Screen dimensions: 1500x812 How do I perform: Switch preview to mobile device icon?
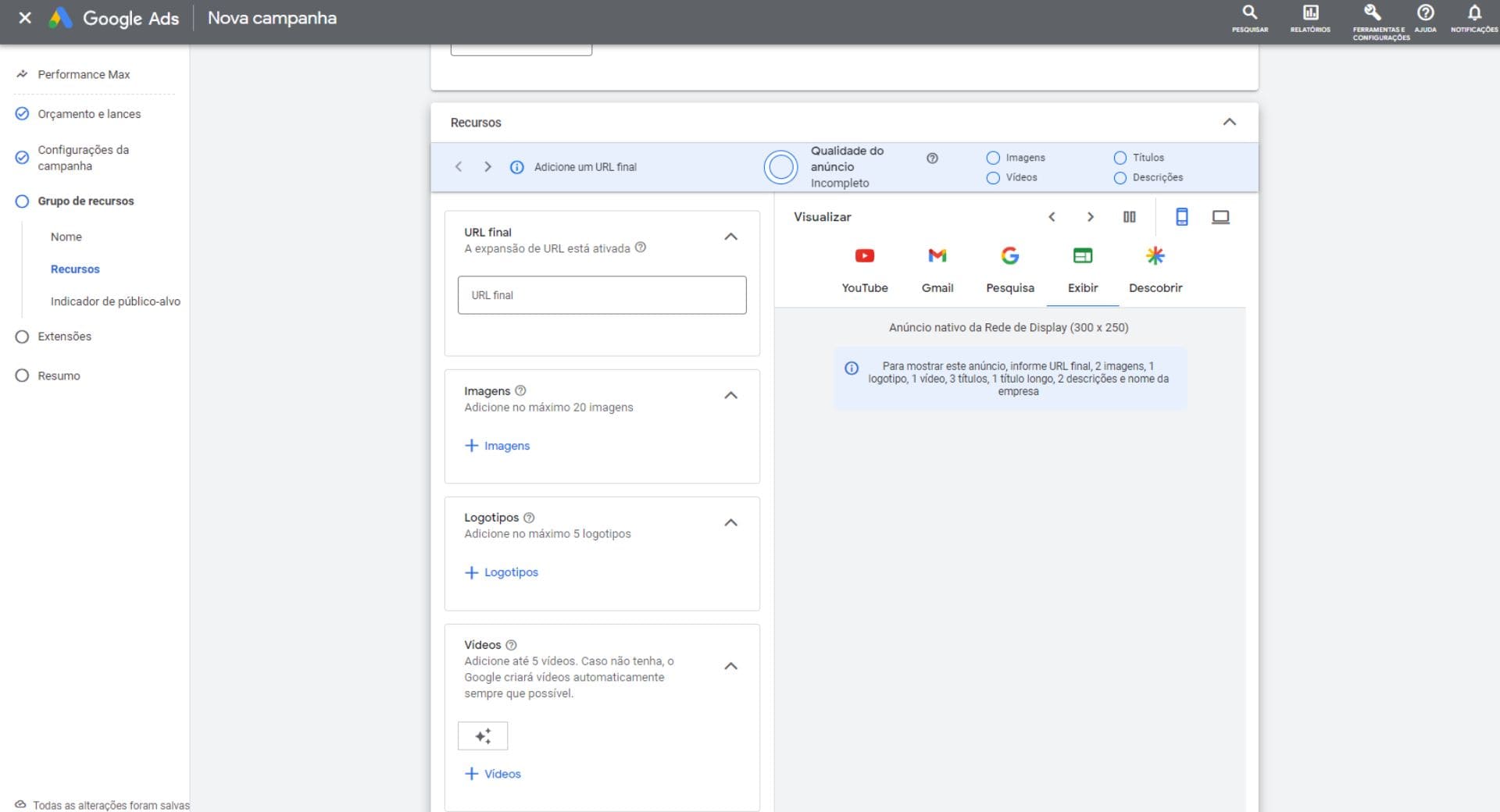[x=1181, y=217]
